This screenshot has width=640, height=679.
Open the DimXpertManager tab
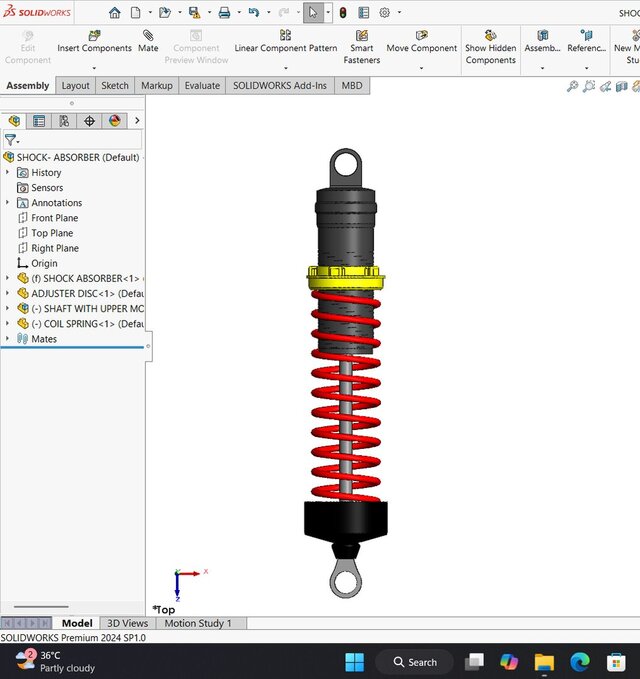pyautogui.click(x=89, y=121)
